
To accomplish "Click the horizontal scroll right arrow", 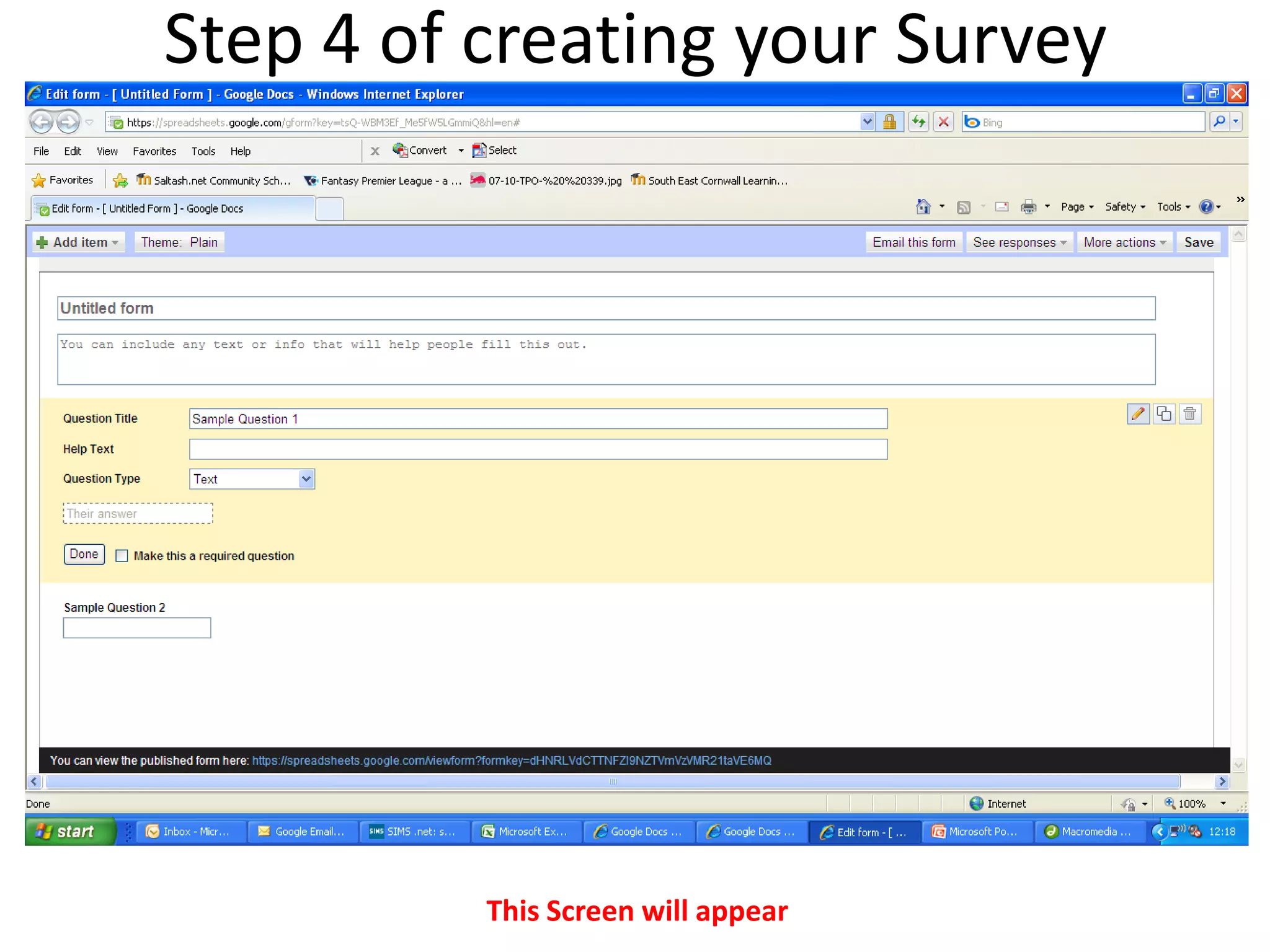I will 1222,782.
